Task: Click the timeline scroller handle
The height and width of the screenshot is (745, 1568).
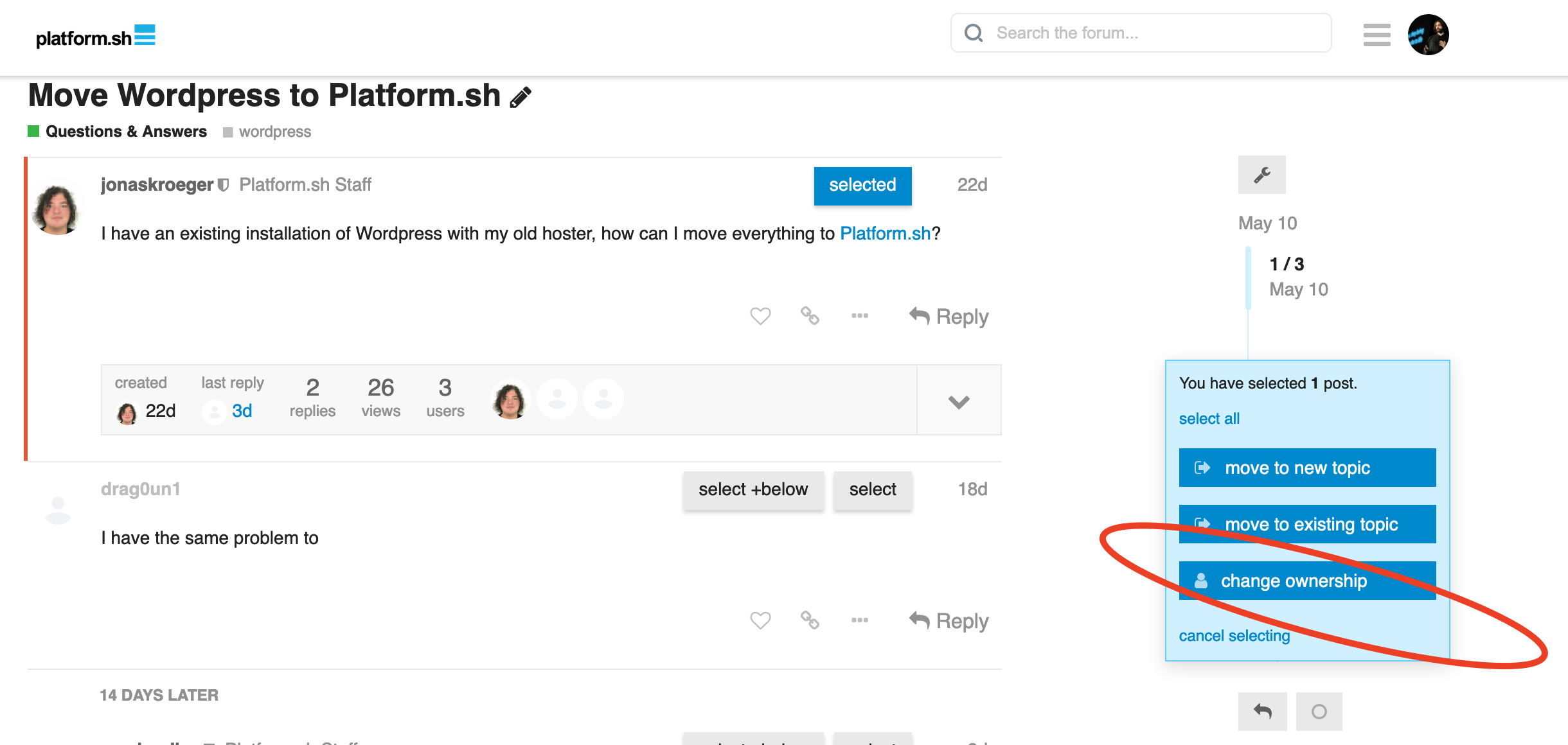Action: [1248, 277]
